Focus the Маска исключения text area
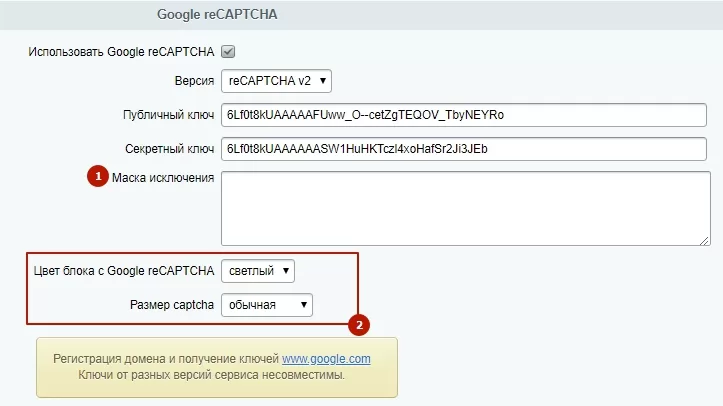This screenshot has width=723, height=406. (466, 208)
